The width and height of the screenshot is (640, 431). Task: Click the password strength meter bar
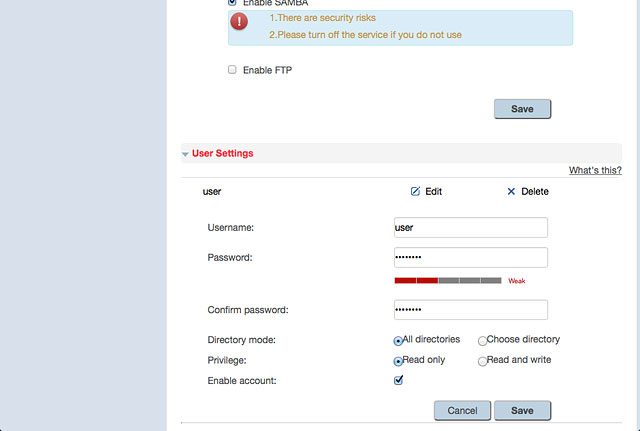coord(448,280)
